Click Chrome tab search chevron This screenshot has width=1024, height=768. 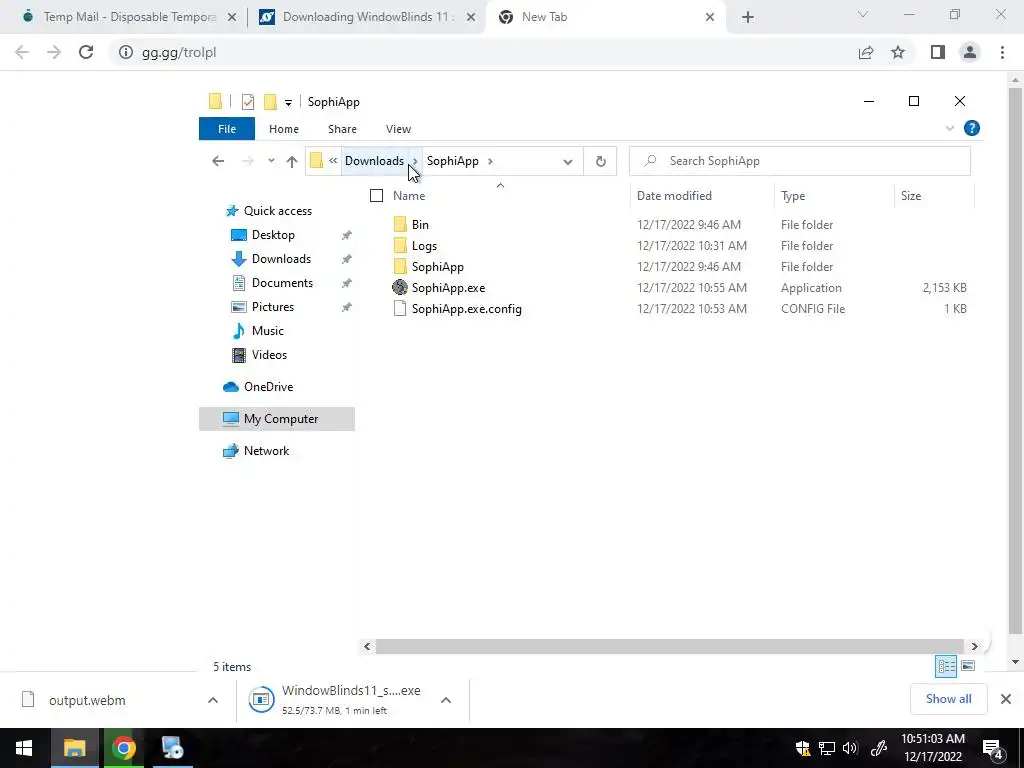(863, 14)
